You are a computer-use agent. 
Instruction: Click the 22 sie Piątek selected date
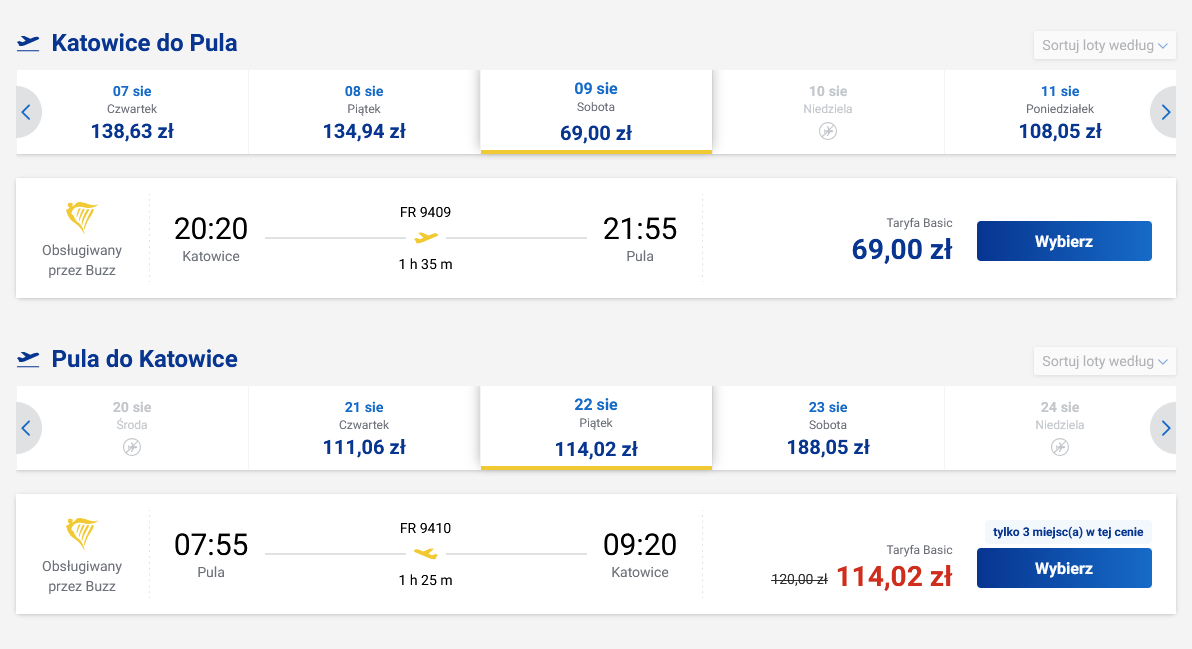pos(596,427)
